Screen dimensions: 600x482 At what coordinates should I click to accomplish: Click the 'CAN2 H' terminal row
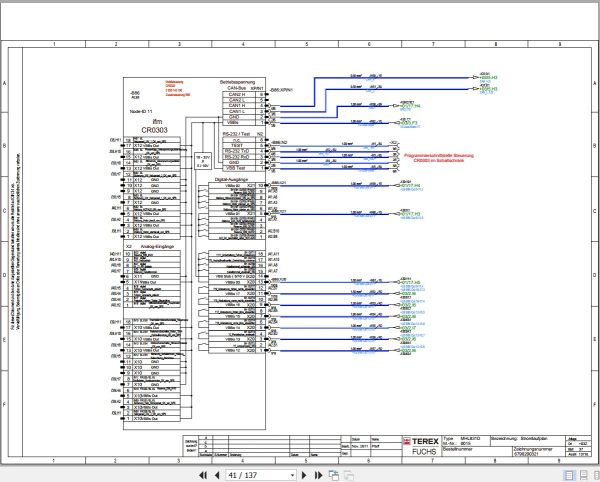[243, 94]
